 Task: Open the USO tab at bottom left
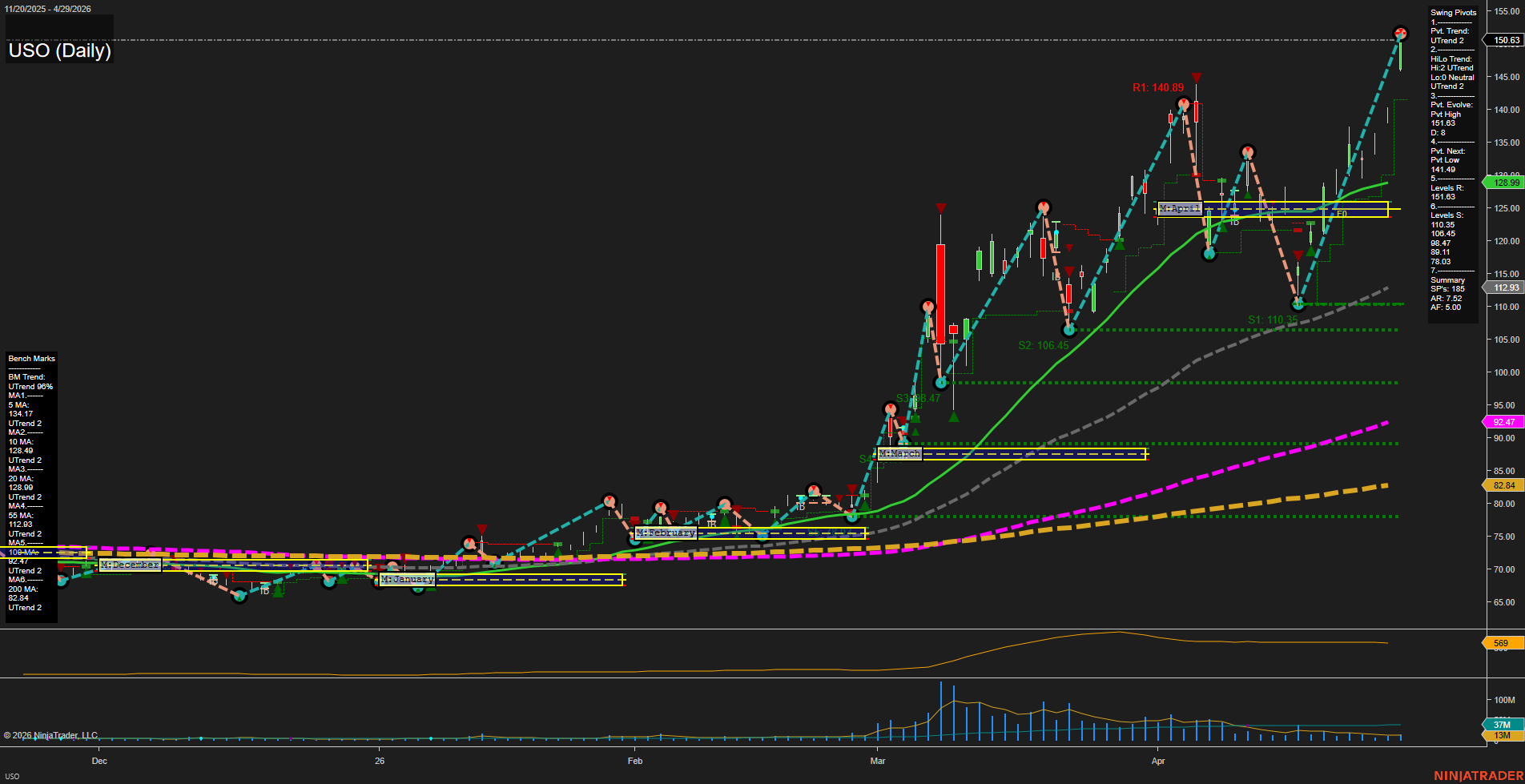12,776
